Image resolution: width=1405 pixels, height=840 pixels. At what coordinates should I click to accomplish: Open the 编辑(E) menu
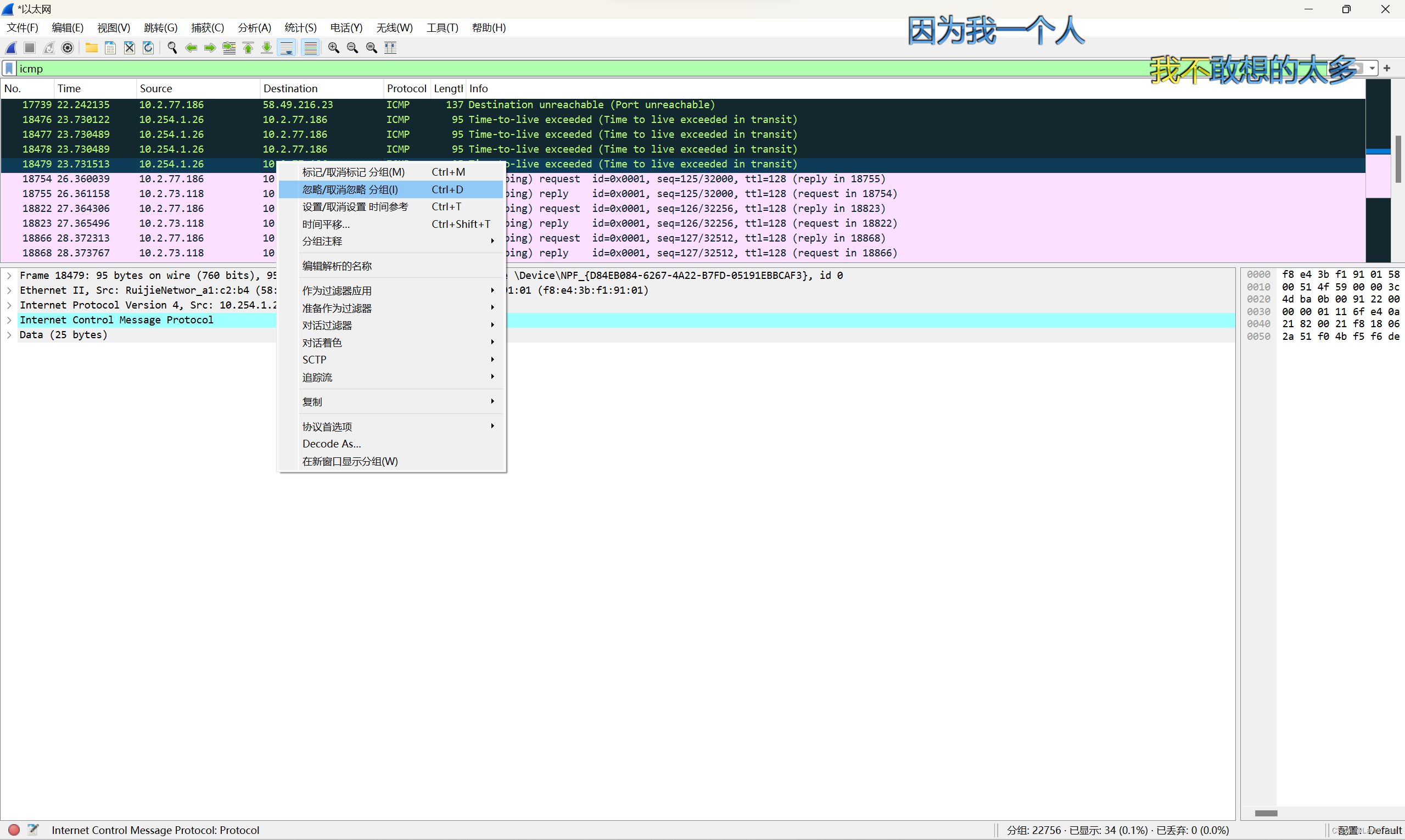pyautogui.click(x=68, y=28)
